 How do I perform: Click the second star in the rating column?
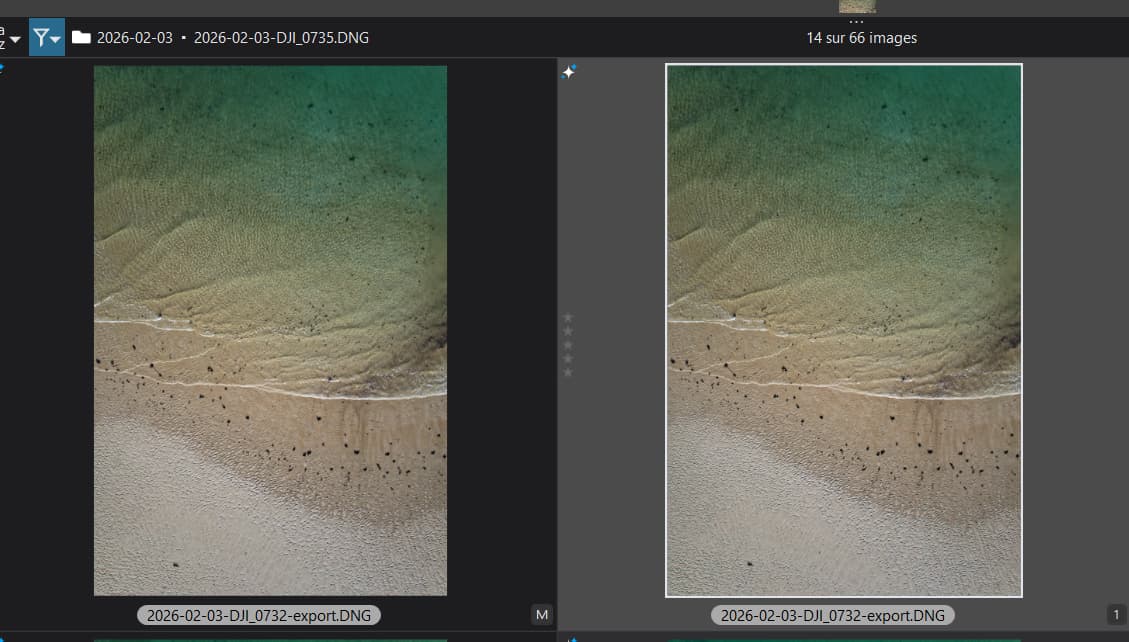pos(569,331)
